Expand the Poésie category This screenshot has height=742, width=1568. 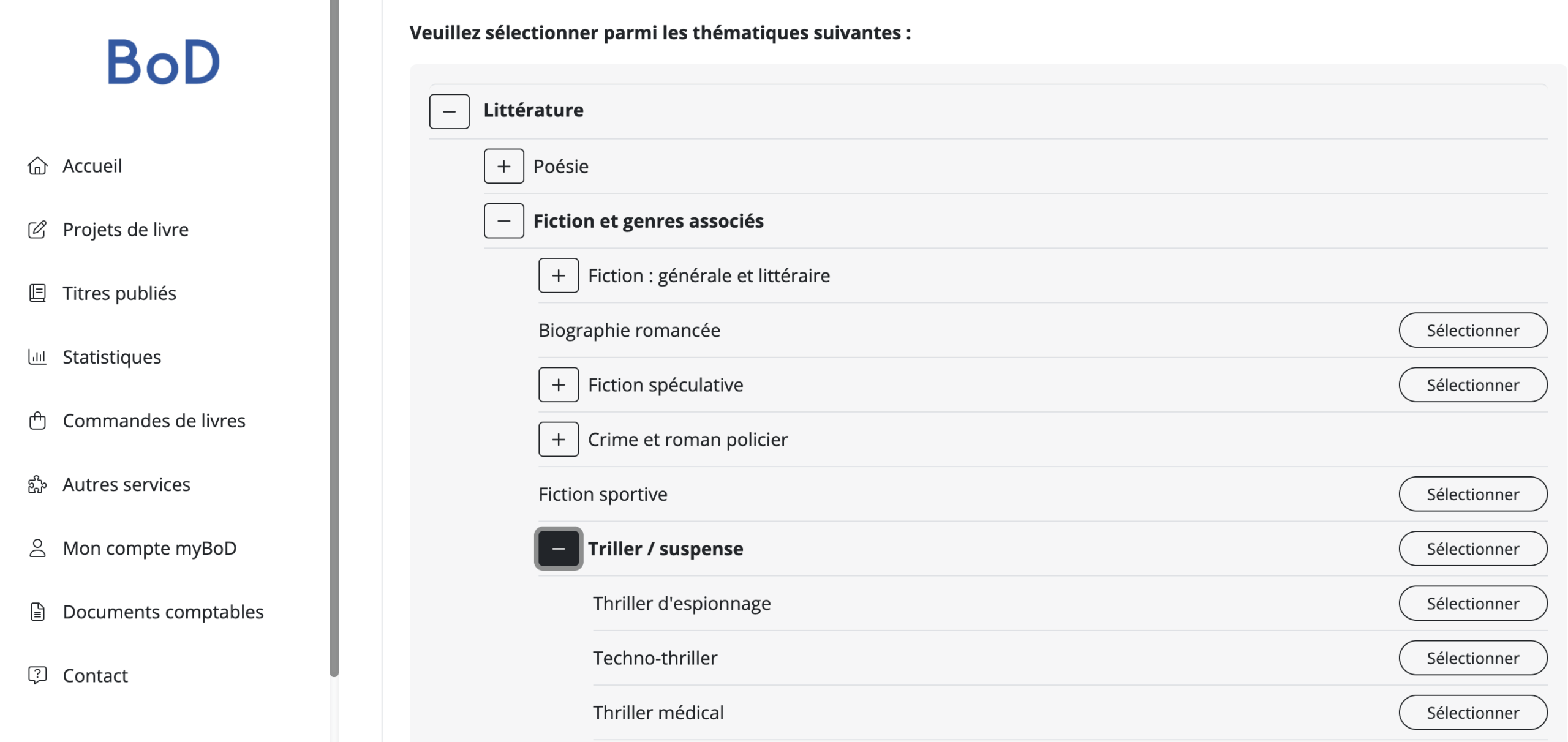[503, 166]
